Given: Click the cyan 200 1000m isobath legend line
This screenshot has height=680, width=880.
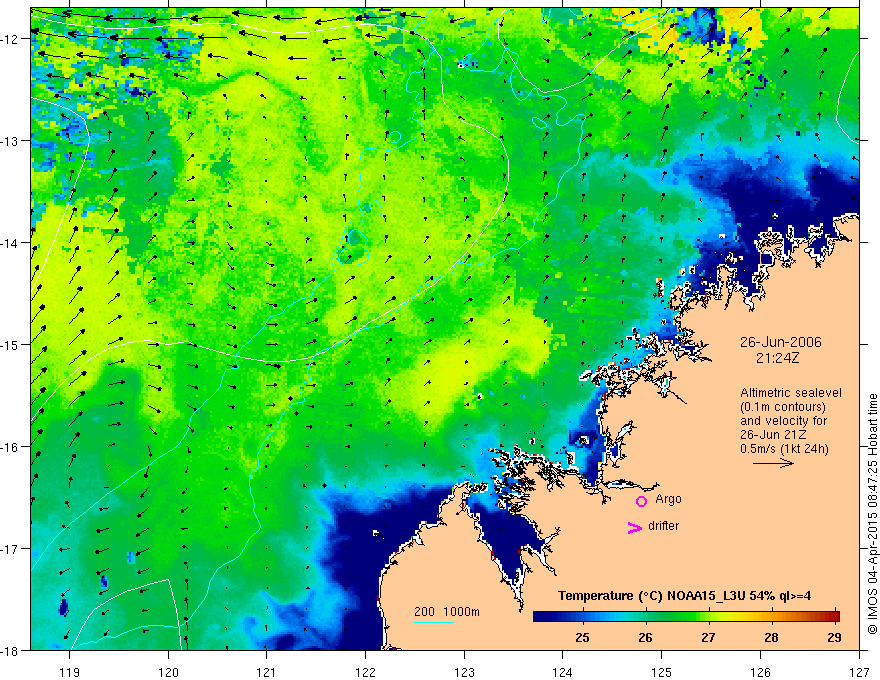Looking at the screenshot, I should (434, 622).
